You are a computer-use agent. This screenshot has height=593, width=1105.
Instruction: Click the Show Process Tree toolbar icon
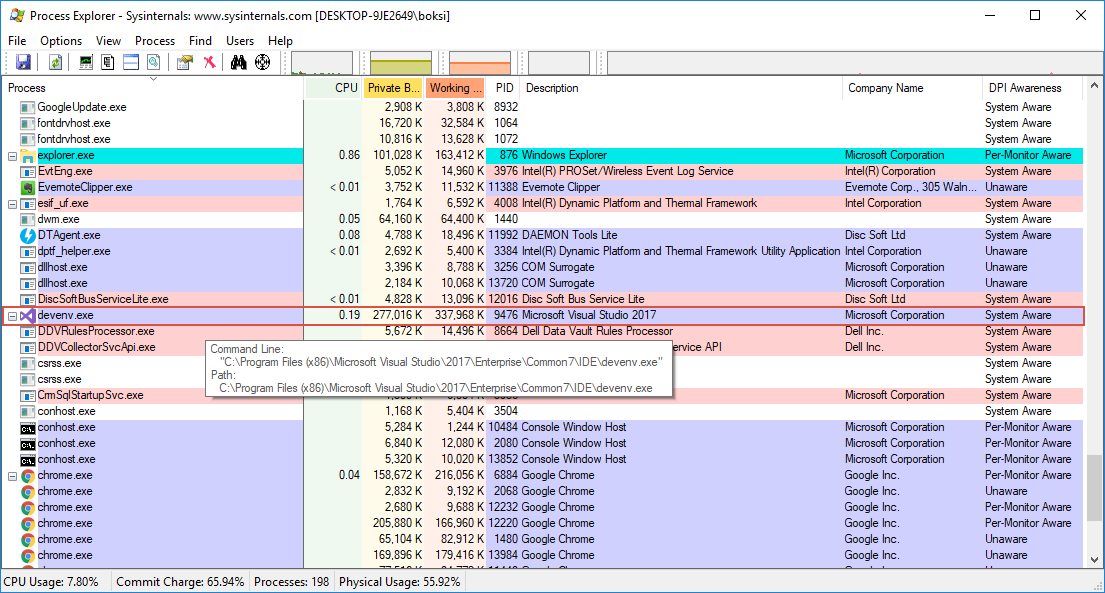(x=108, y=63)
